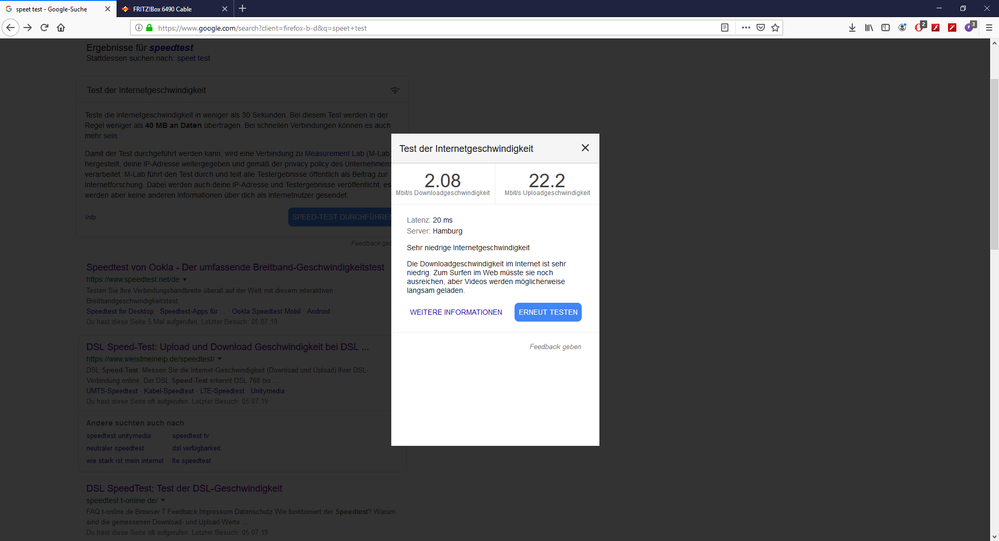This screenshot has height=541, width=999.
Task: Open the Firefox hamburger menu
Action: pos(989,28)
